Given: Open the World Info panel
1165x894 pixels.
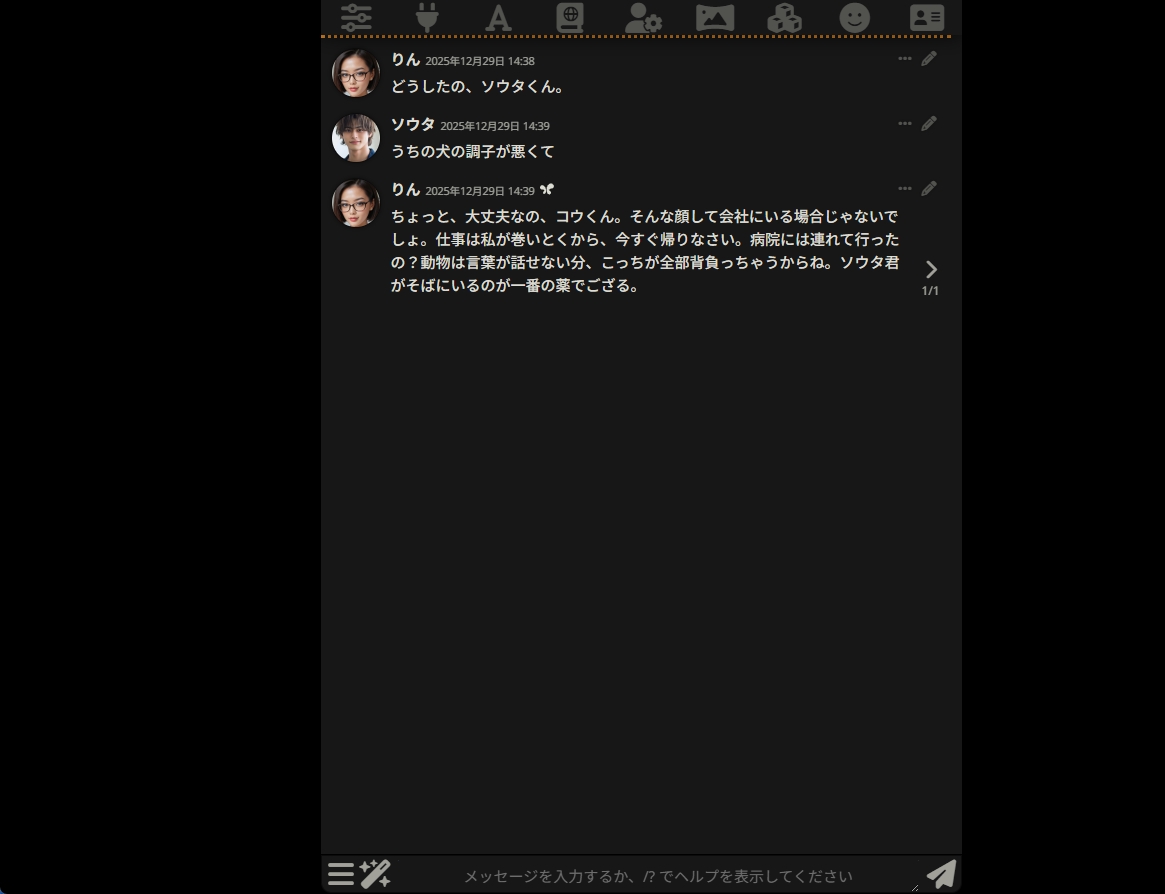Looking at the screenshot, I should (570, 17).
